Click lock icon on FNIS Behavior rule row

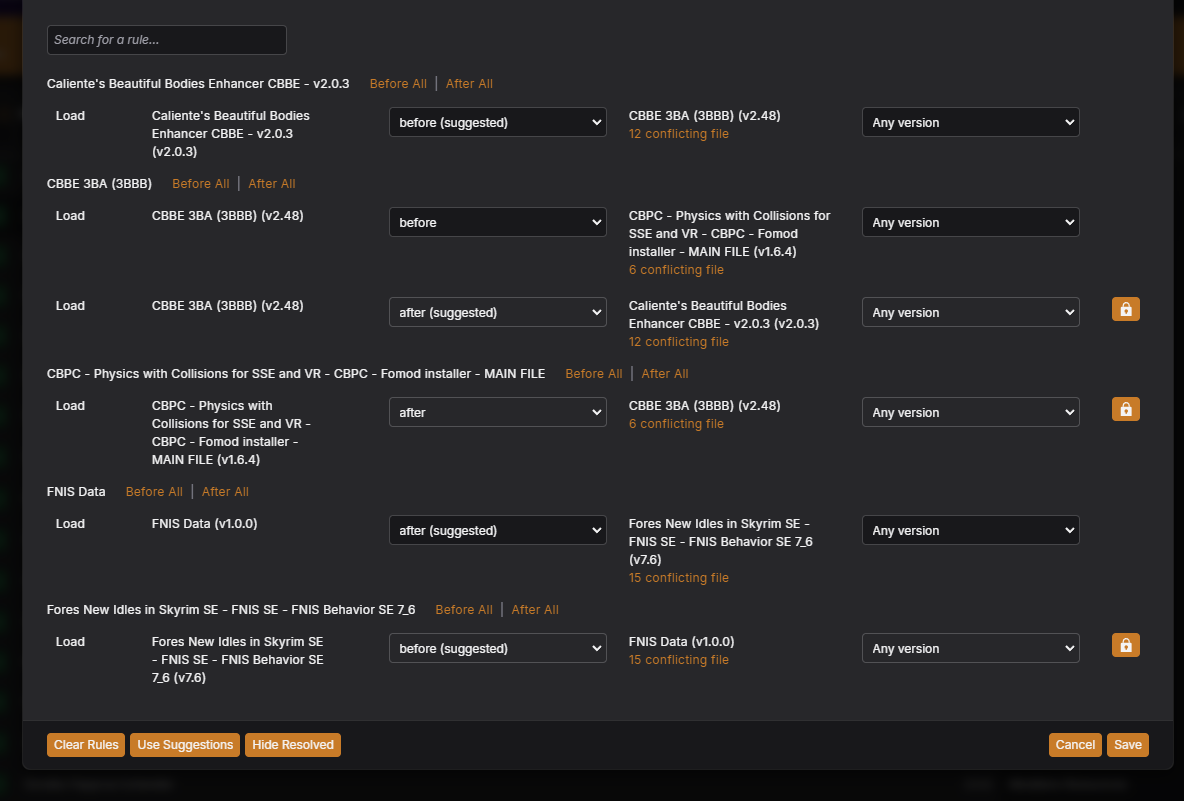1125,645
